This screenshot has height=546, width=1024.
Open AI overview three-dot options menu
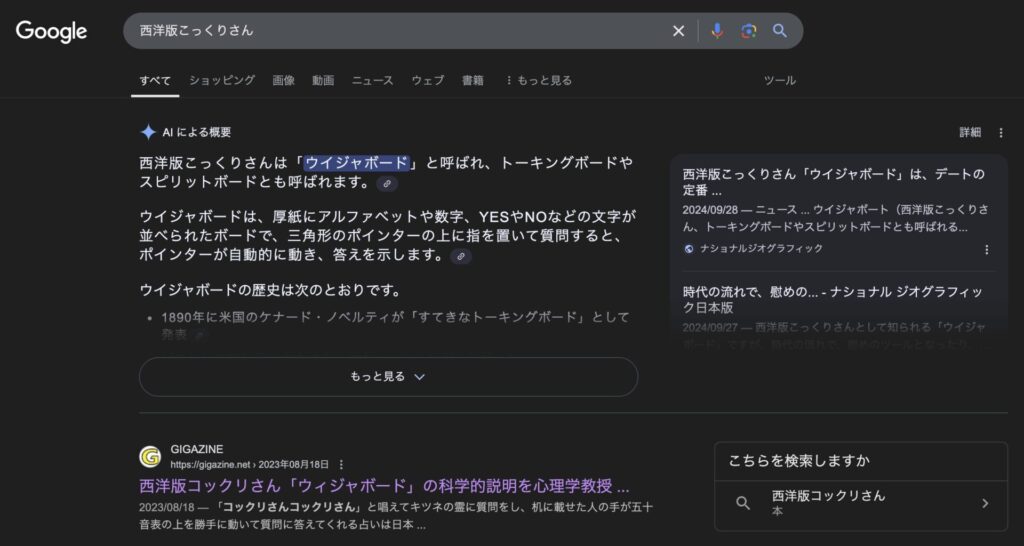1000,133
